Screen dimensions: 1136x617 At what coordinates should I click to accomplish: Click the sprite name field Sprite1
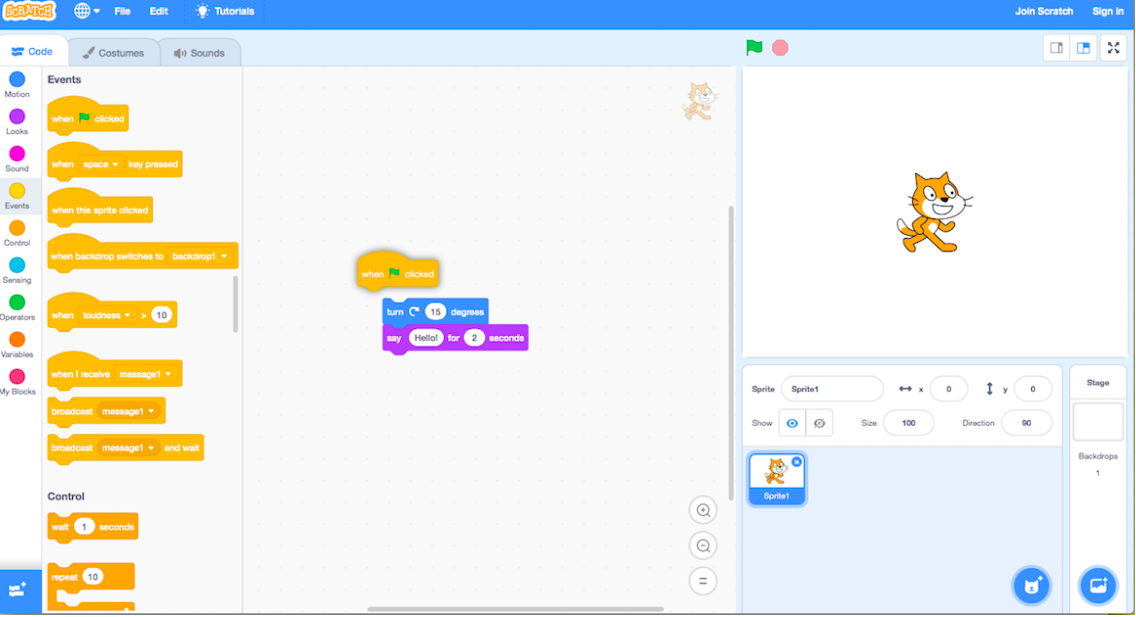832,389
